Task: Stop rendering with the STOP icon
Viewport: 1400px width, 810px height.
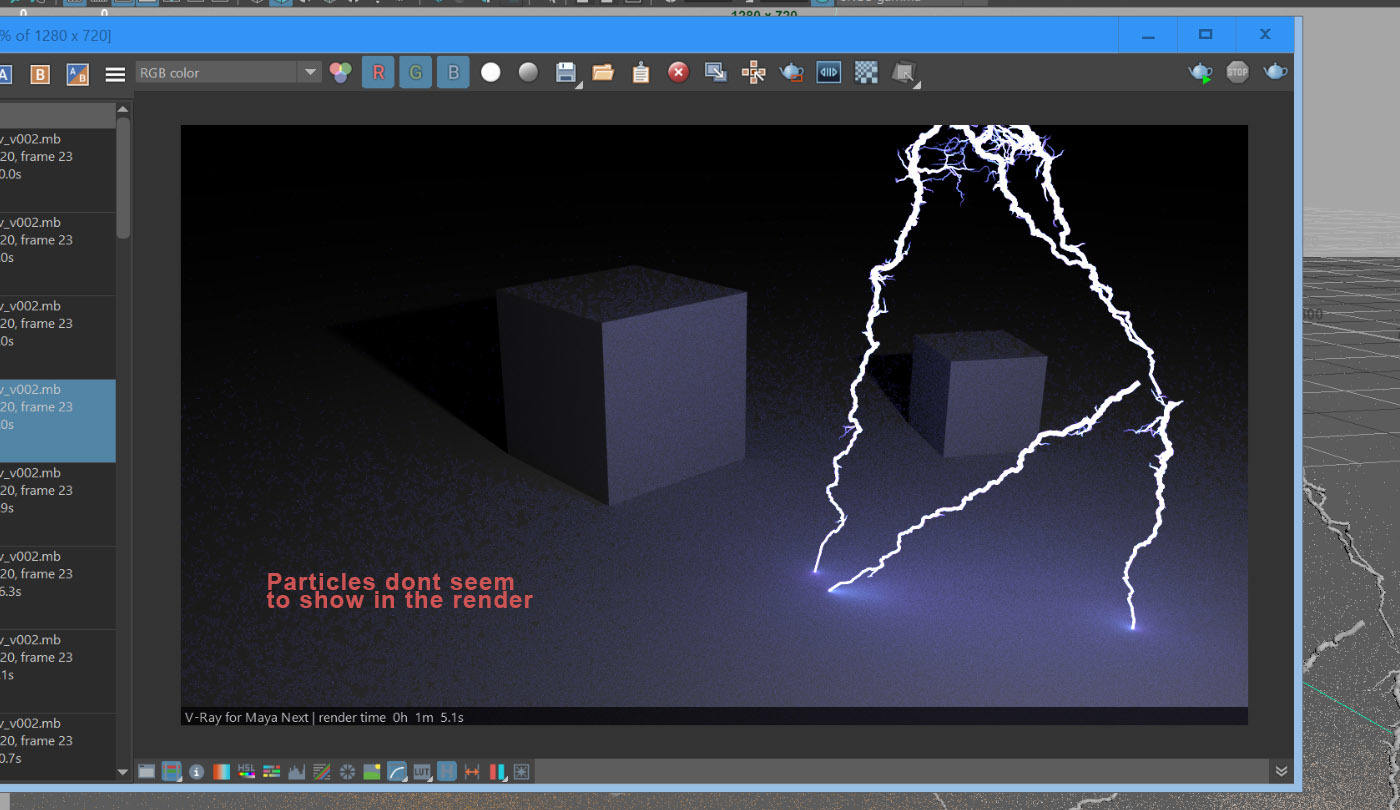Action: 1238,72
